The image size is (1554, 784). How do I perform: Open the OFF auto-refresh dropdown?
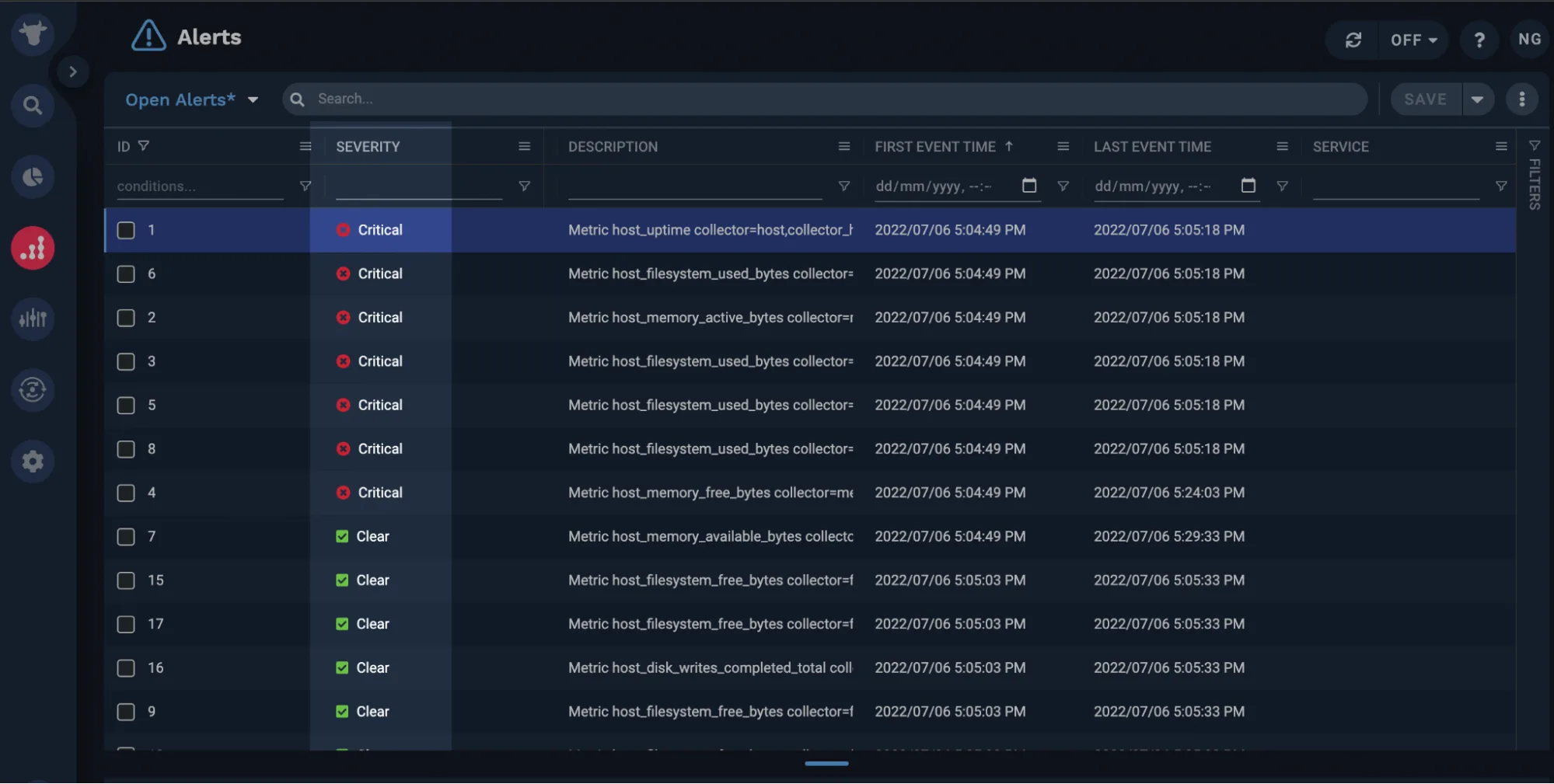[1414, 40]
